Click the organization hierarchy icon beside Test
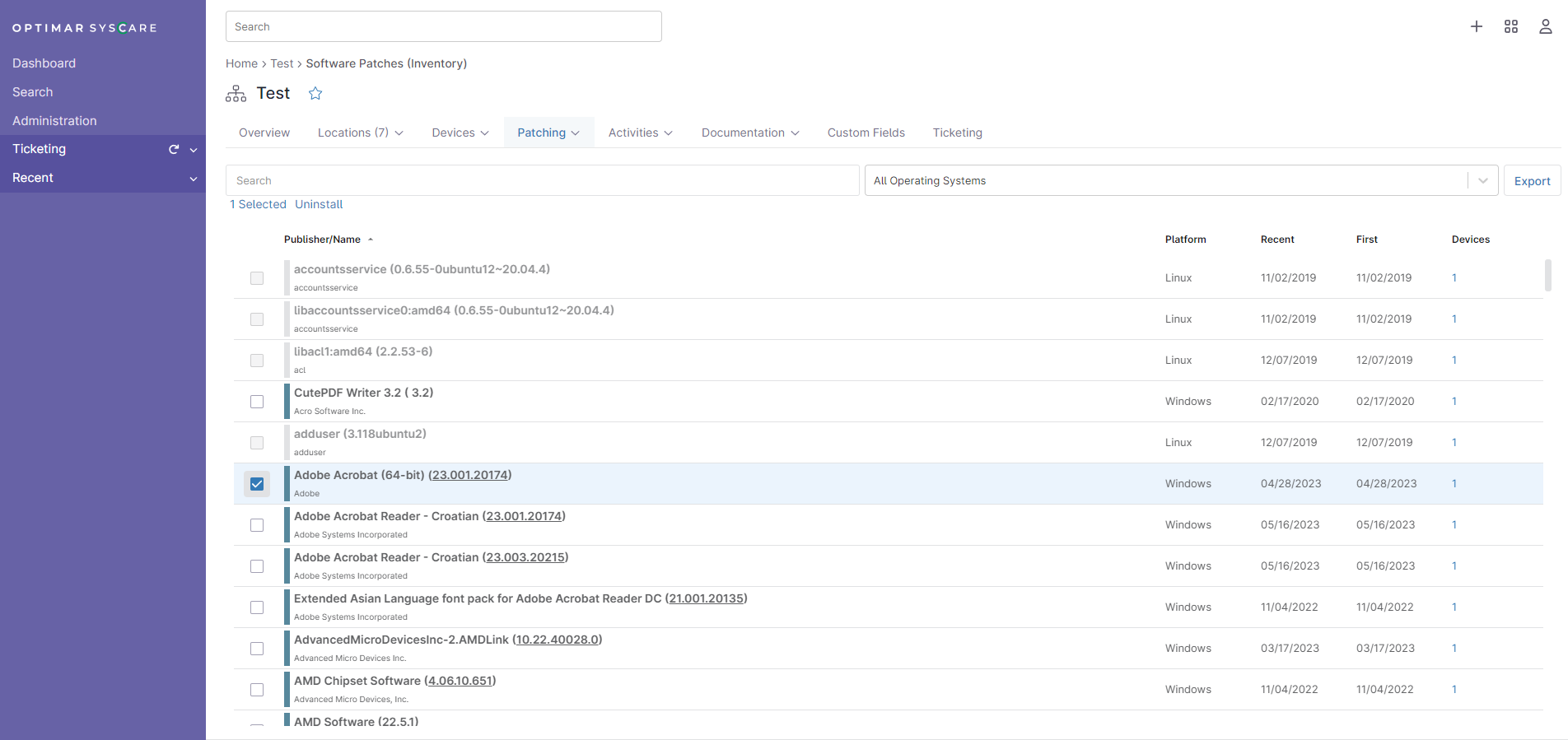Screen dimensions: 1568x740 pyautogui.click(x=236, y=94)
